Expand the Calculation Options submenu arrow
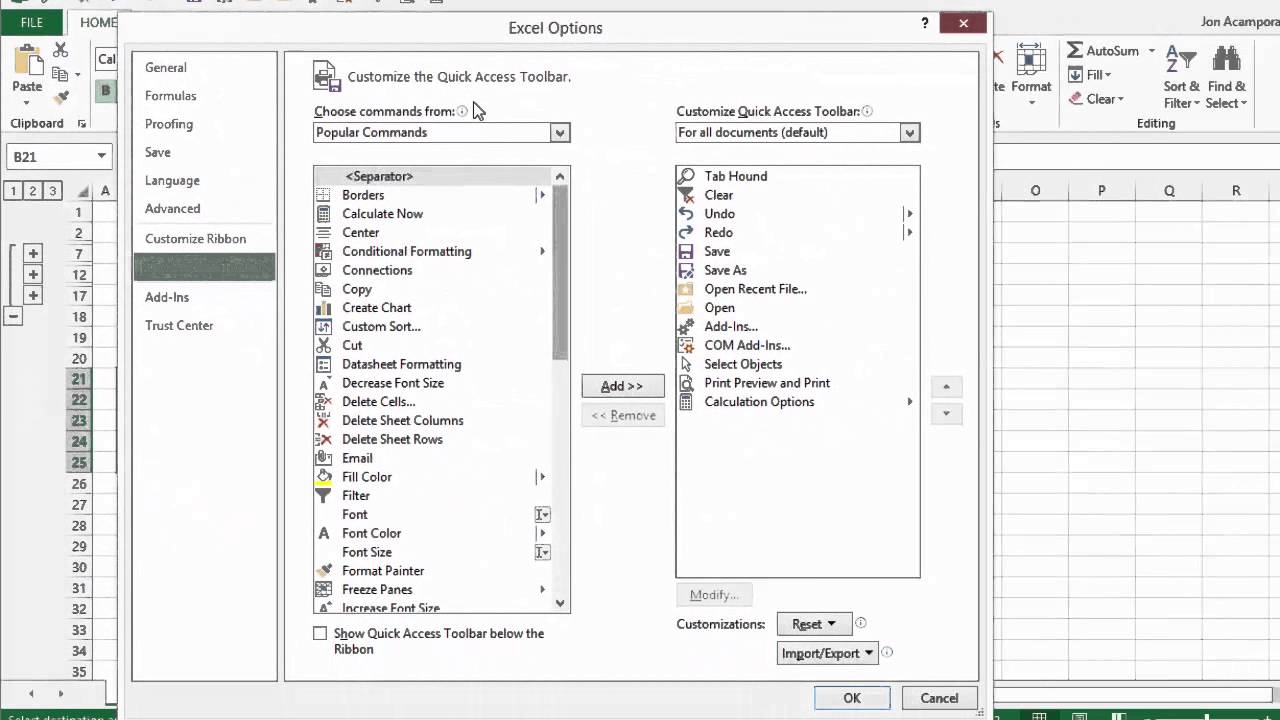Screen dimensions: 1280x720 click(x=910, y=402)
